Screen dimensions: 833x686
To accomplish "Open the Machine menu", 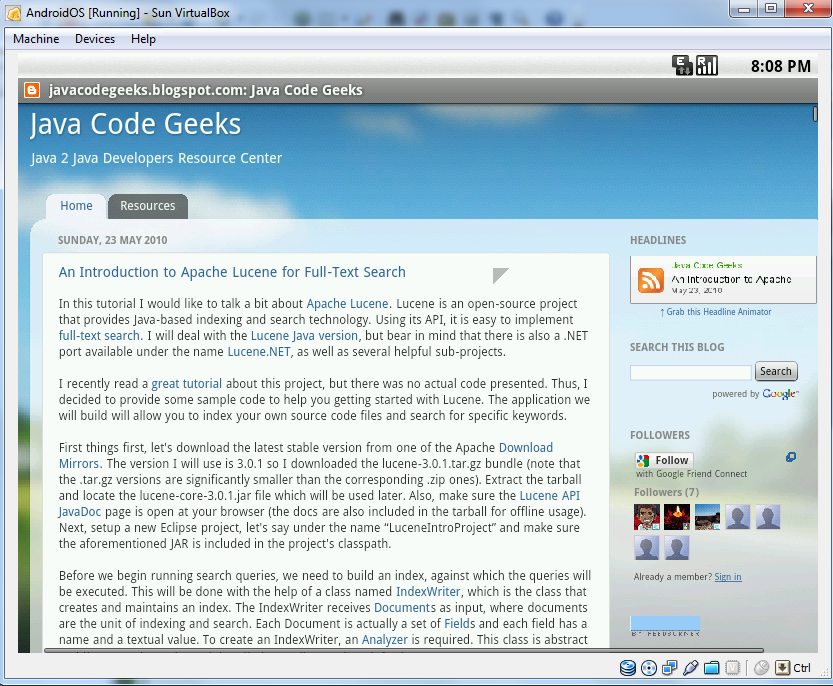I will (36, 39).
